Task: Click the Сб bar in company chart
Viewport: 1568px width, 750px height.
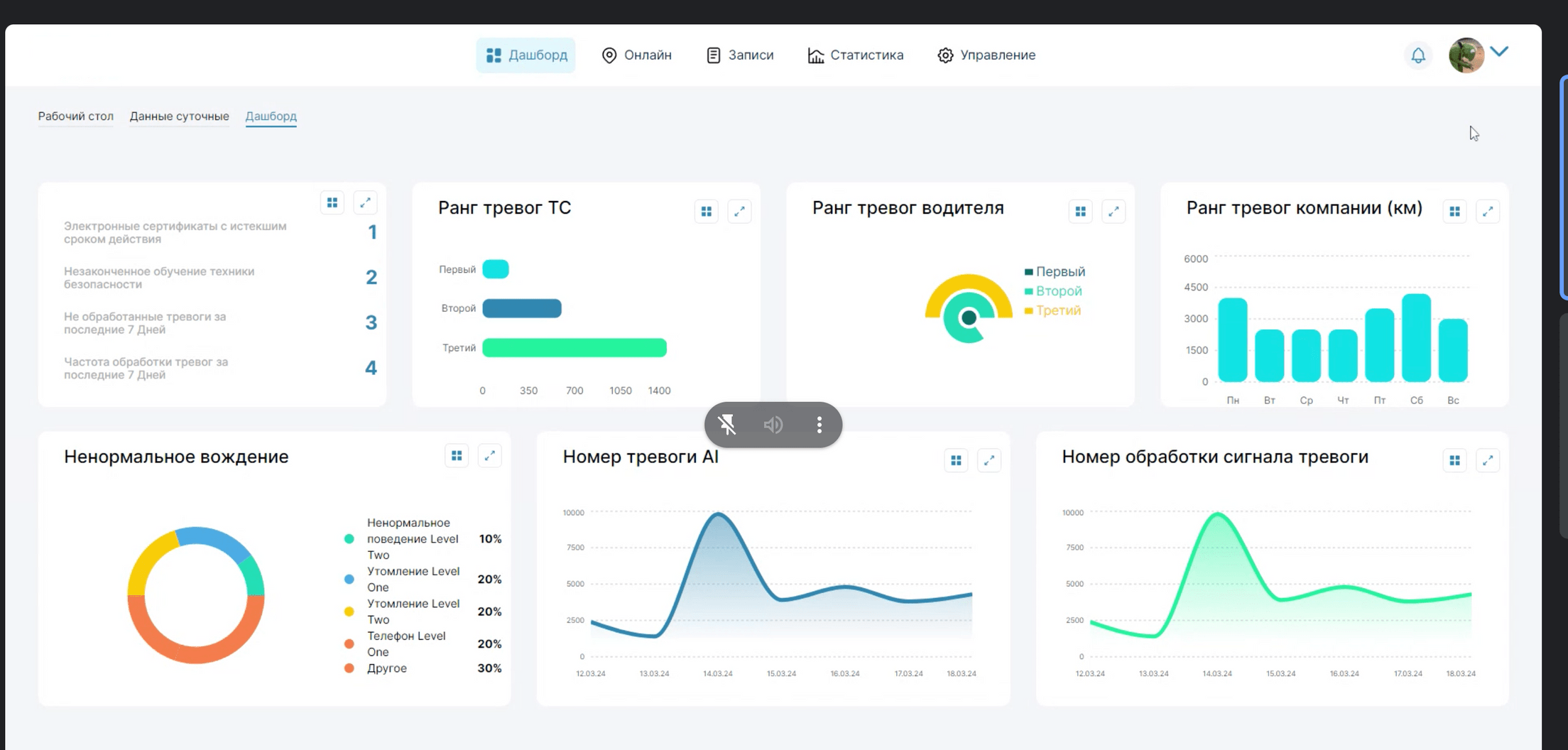Action: pos(1416,338)
